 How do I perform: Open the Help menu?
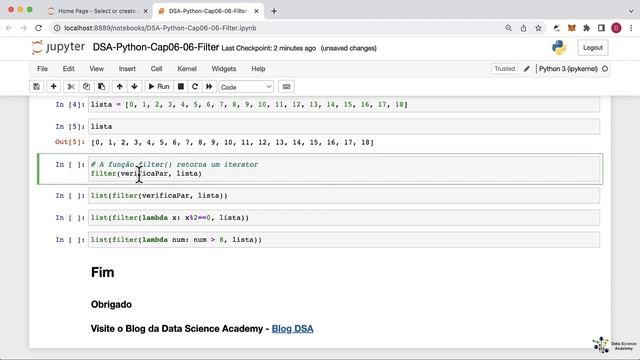point(258,69)
